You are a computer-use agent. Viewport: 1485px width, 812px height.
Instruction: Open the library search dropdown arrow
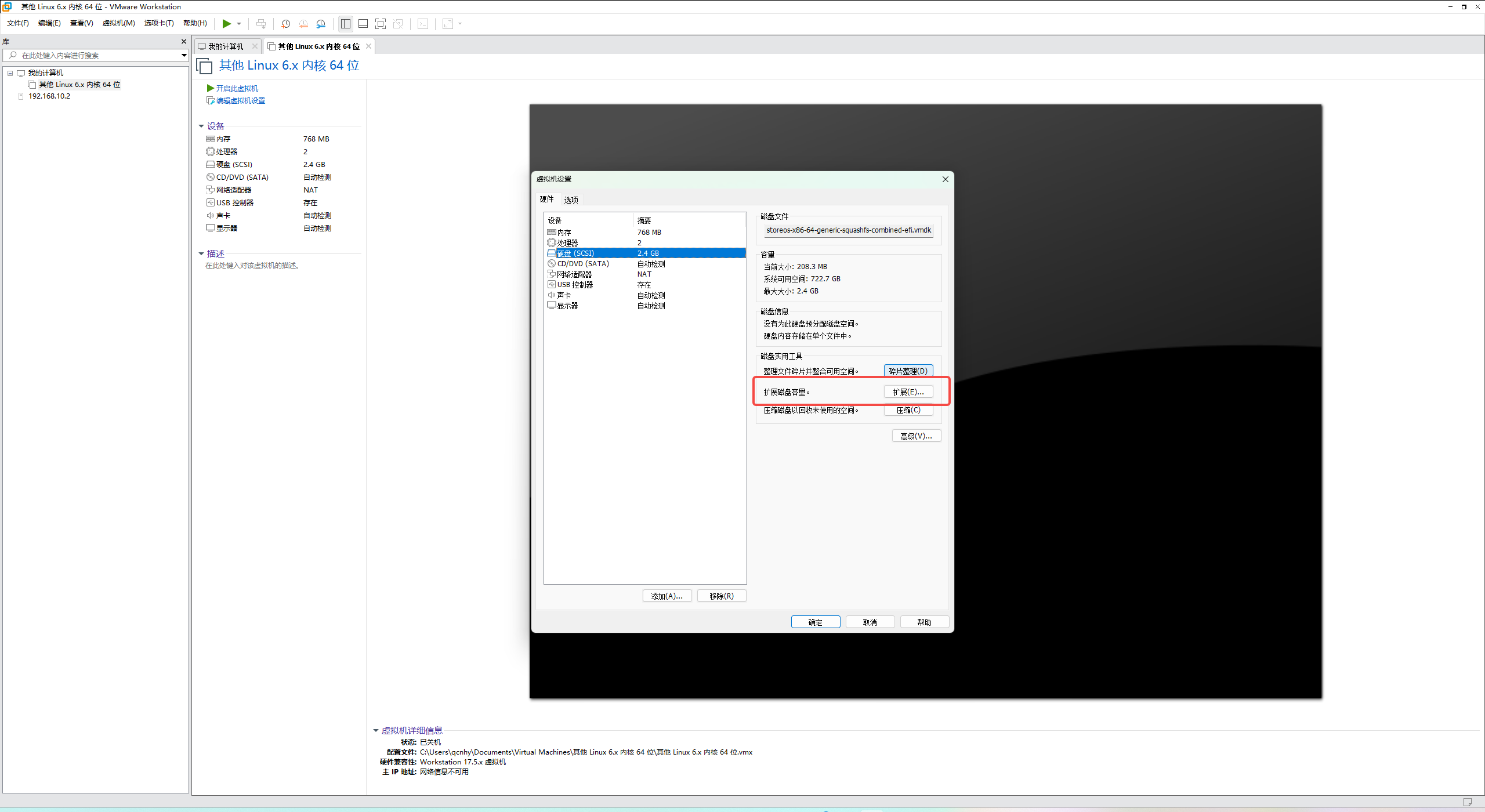[184, 55]
